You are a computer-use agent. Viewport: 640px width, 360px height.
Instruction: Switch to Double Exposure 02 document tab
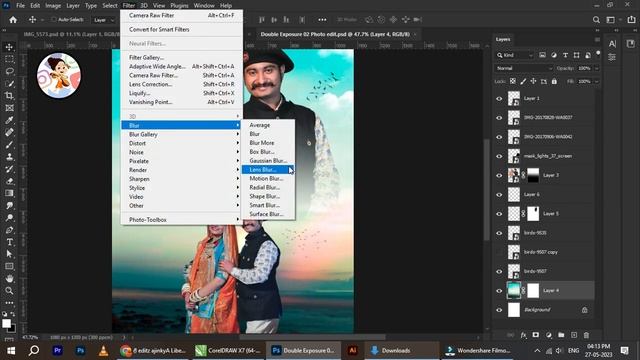point(335,34)
